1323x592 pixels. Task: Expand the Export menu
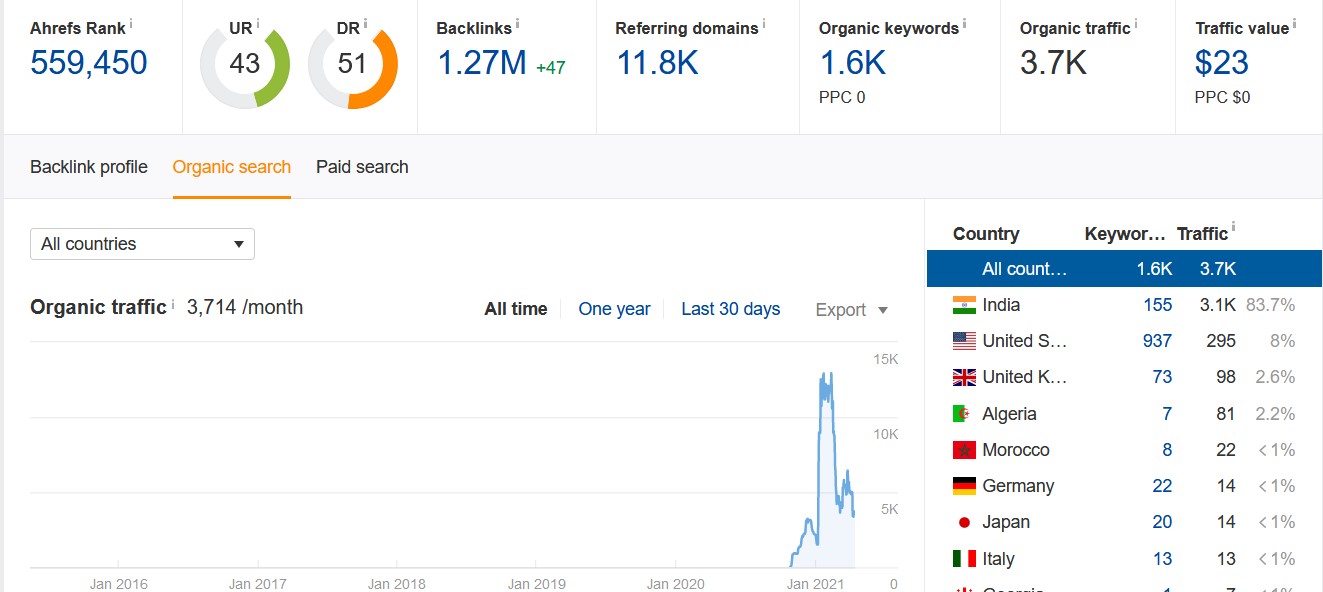[x=852, y=310]
